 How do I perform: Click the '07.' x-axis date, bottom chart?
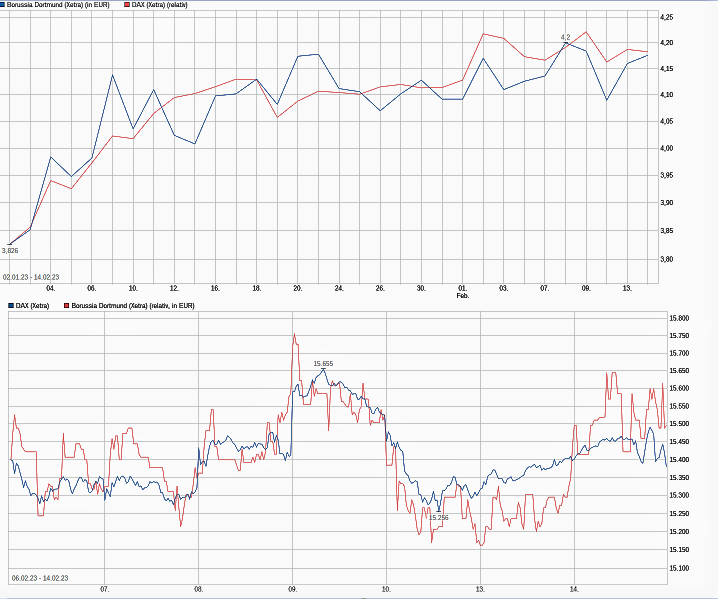click(105, 589)
